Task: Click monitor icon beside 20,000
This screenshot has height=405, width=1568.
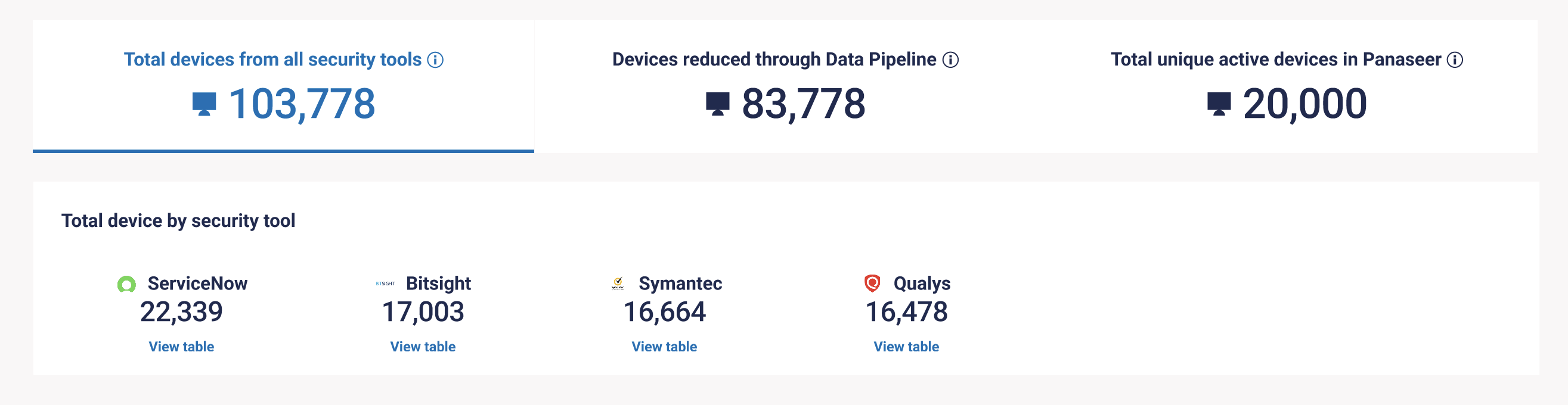Action: (x=1219, y=104)
